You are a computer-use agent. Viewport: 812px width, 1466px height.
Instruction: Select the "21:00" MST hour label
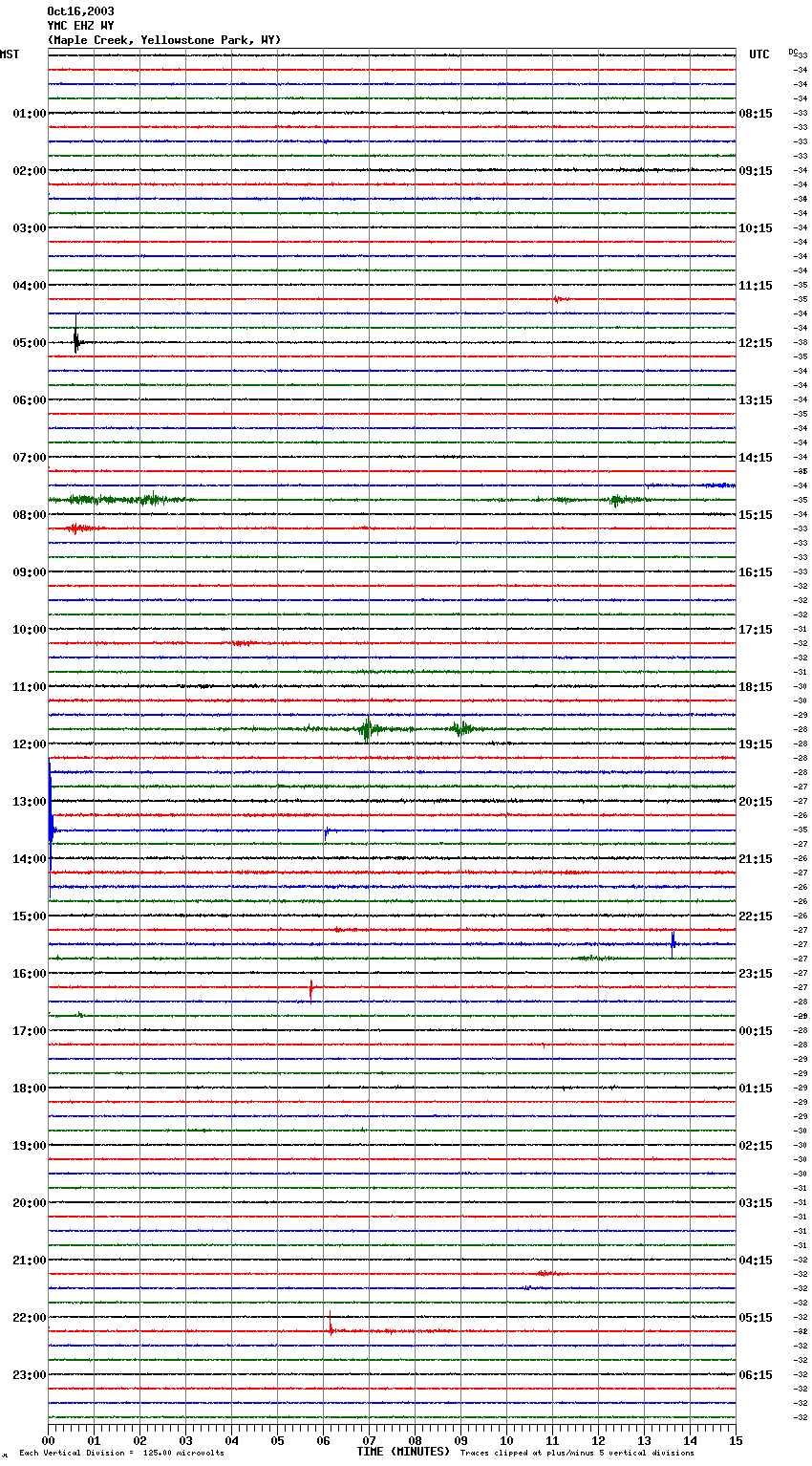coord(30,1260)
